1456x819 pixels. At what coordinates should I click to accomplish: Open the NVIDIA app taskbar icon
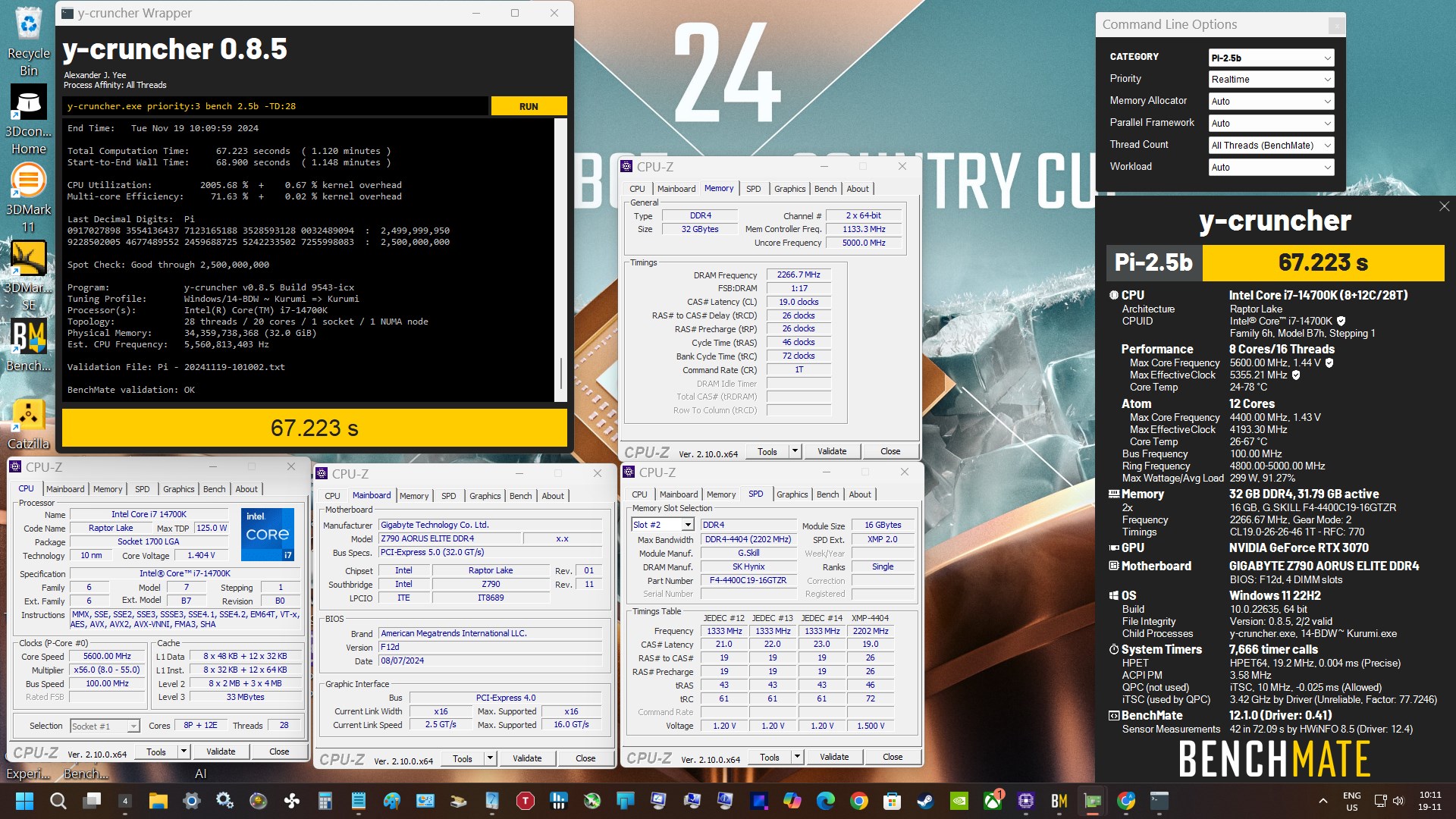point(959,801)
